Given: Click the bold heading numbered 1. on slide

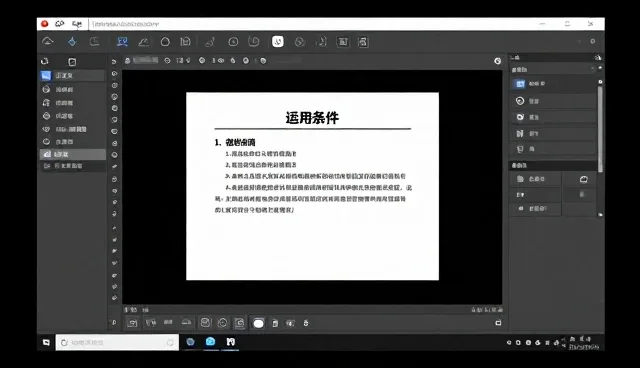Looking at the screenshot, I should [235, 142].
